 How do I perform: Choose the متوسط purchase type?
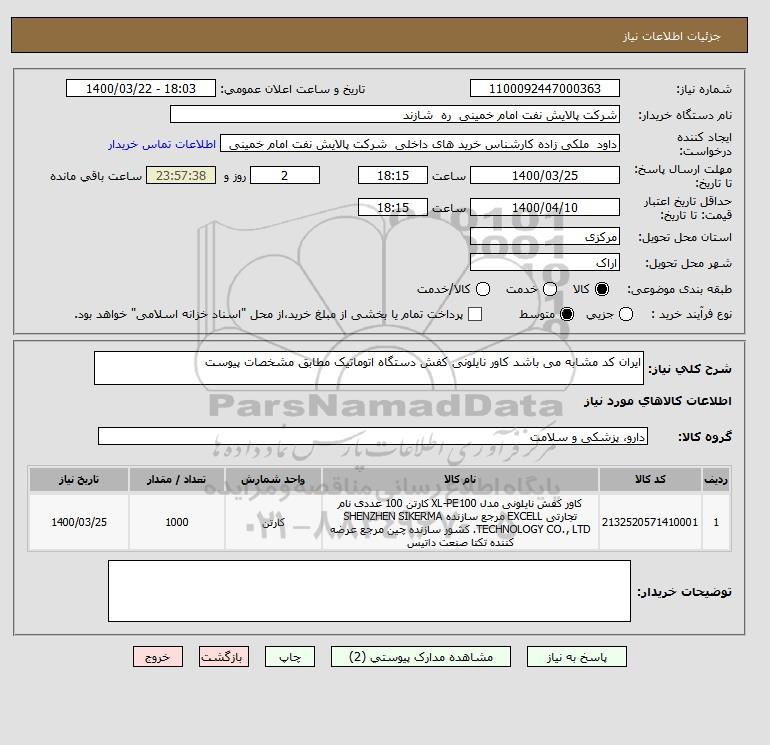coord(567,314)
